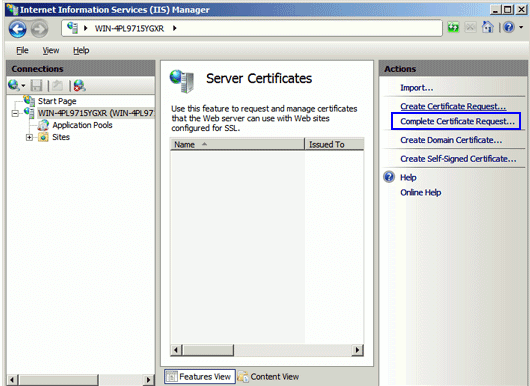Go back with the blue Back arrow
Viewport: 530px width, 386px height.
(18, 29)
